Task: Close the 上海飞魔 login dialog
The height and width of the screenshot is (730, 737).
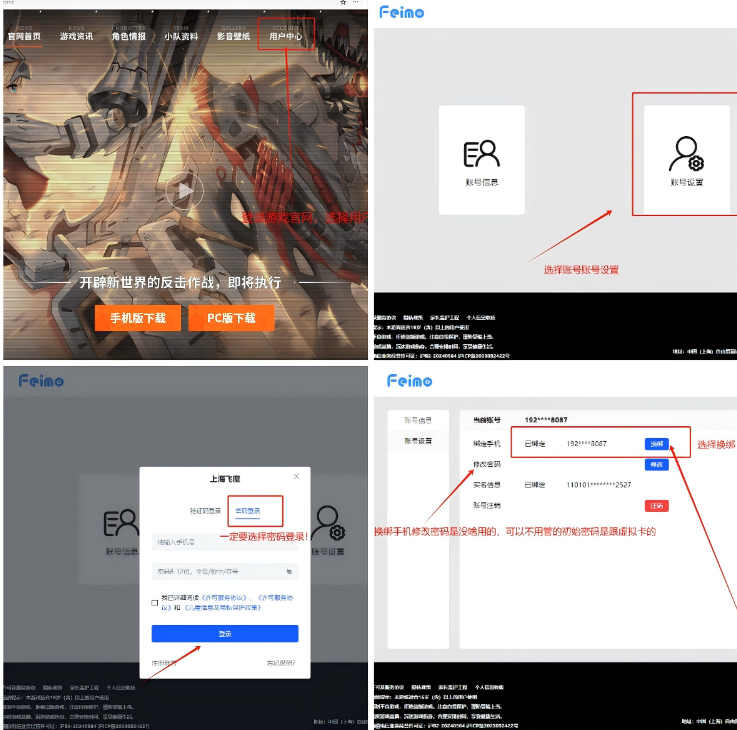Action: 296,476
